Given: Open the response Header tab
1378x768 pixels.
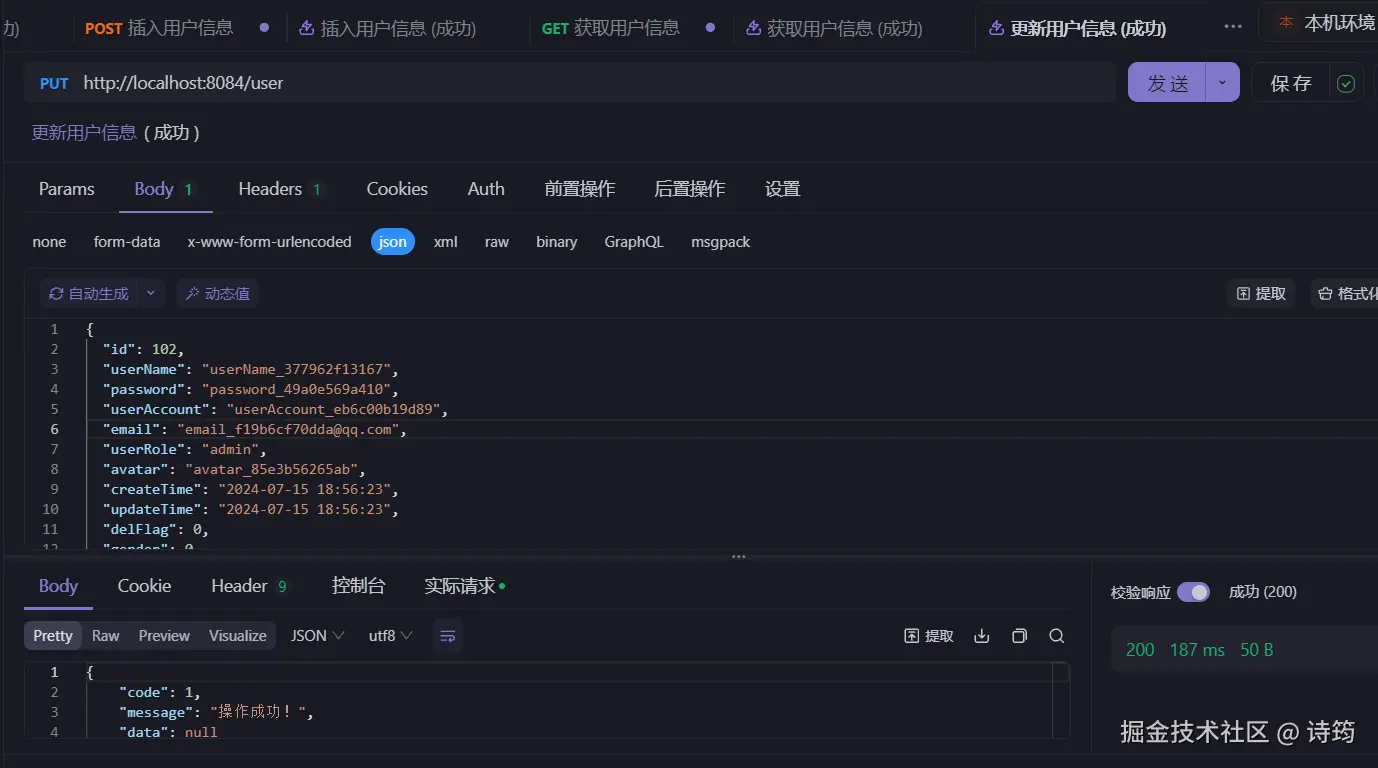Looking at the screenshot, I should tap(250, 586).
